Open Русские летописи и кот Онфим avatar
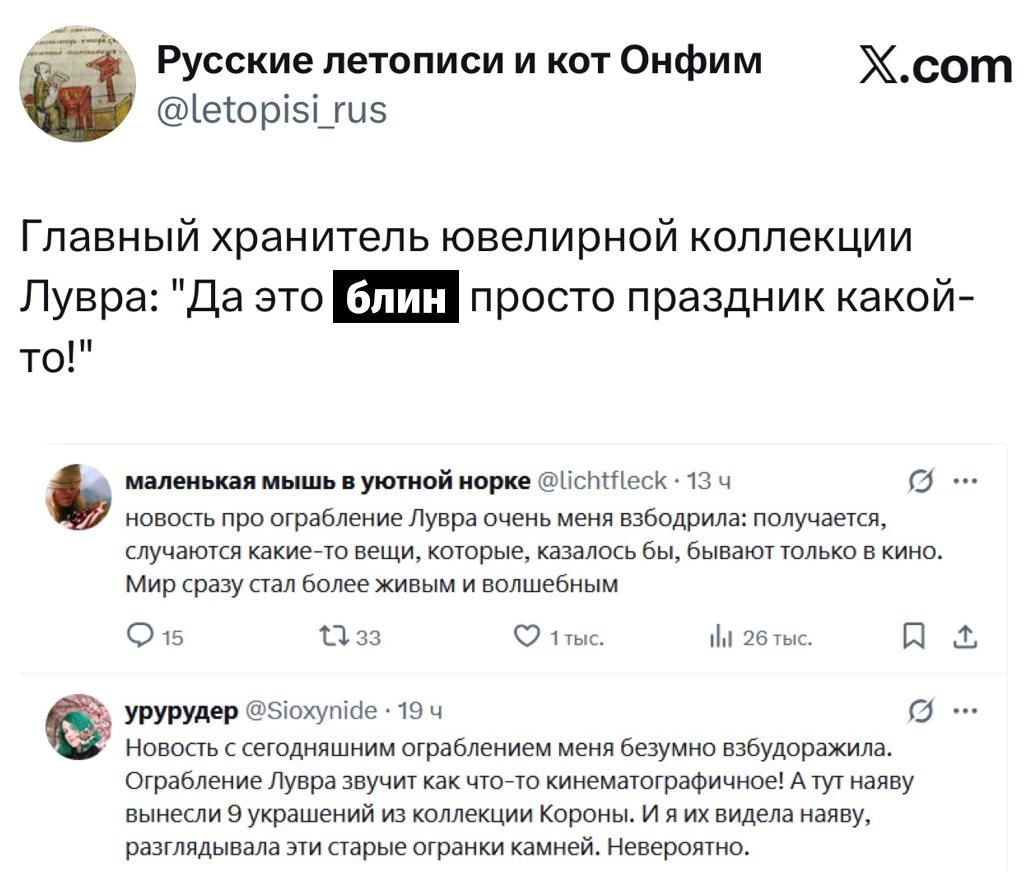This screenshot has height=891, width=1027. 78,83
